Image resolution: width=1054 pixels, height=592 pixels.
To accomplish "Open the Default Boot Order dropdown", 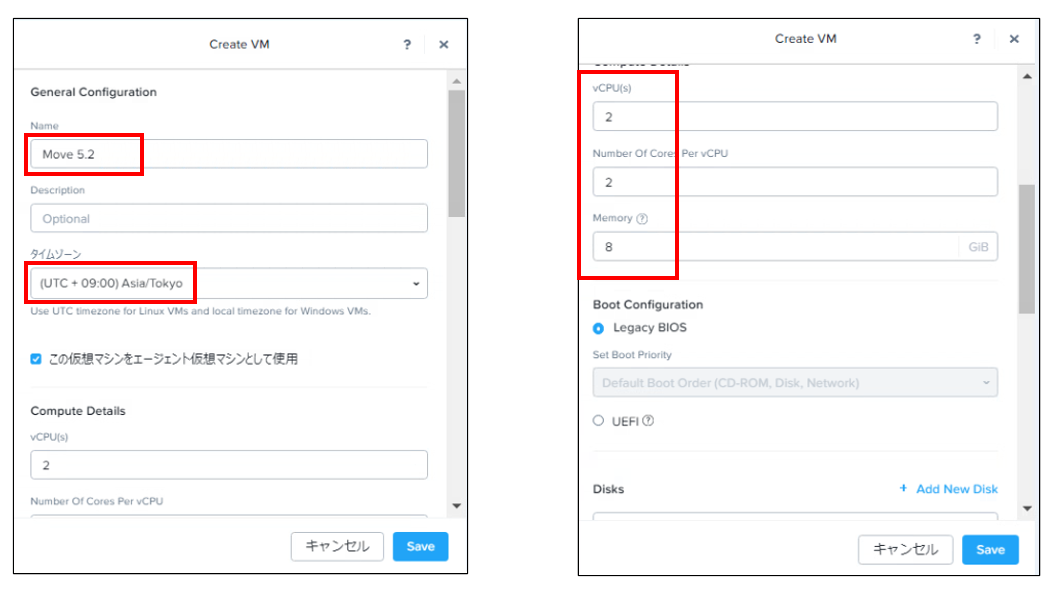I will [x=795, y=382].
